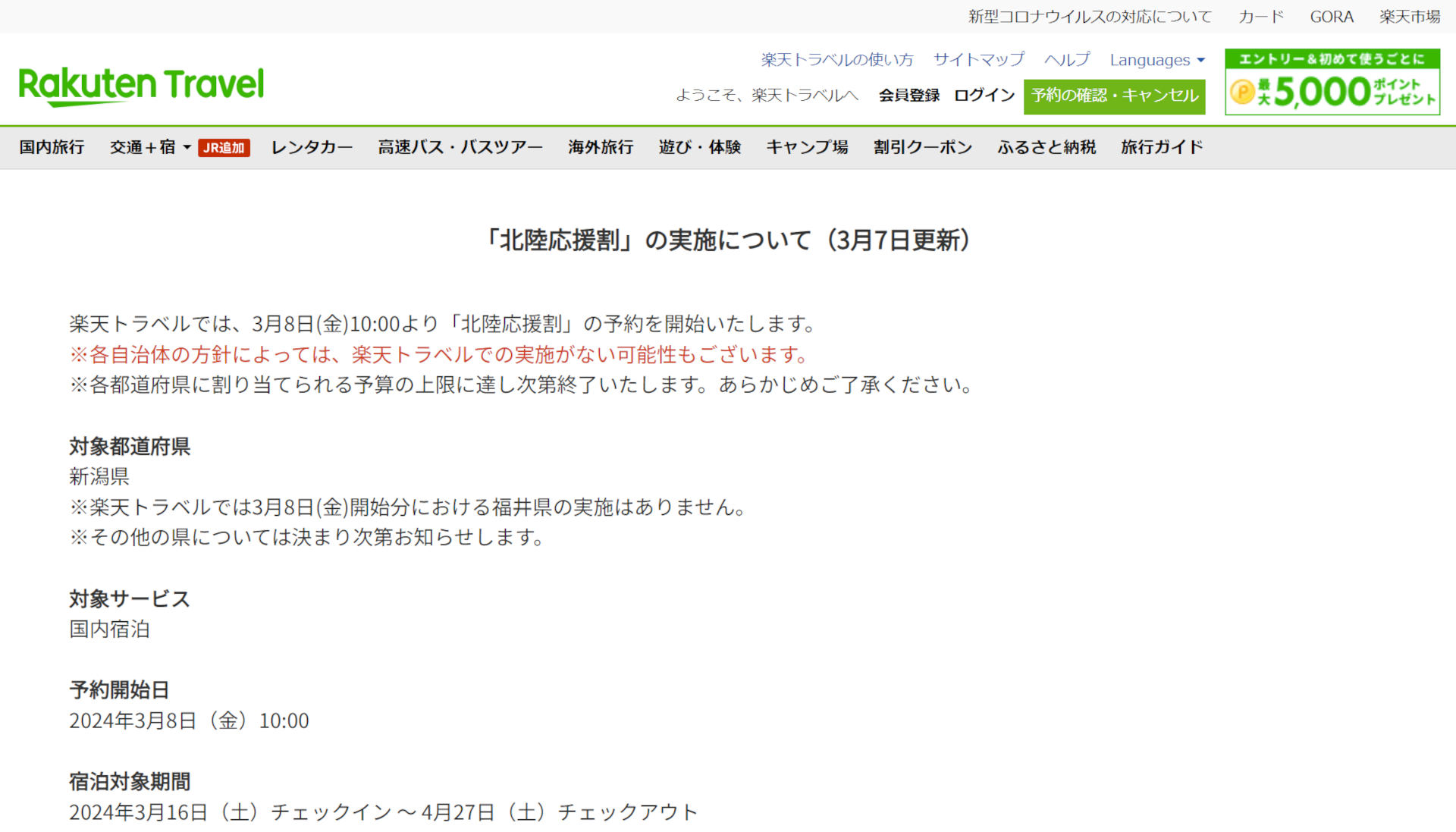The width and height of the screenshot is (1456, 832).
Task: Click the page title 「北陸応援割」の実施について
Action: 728,240
